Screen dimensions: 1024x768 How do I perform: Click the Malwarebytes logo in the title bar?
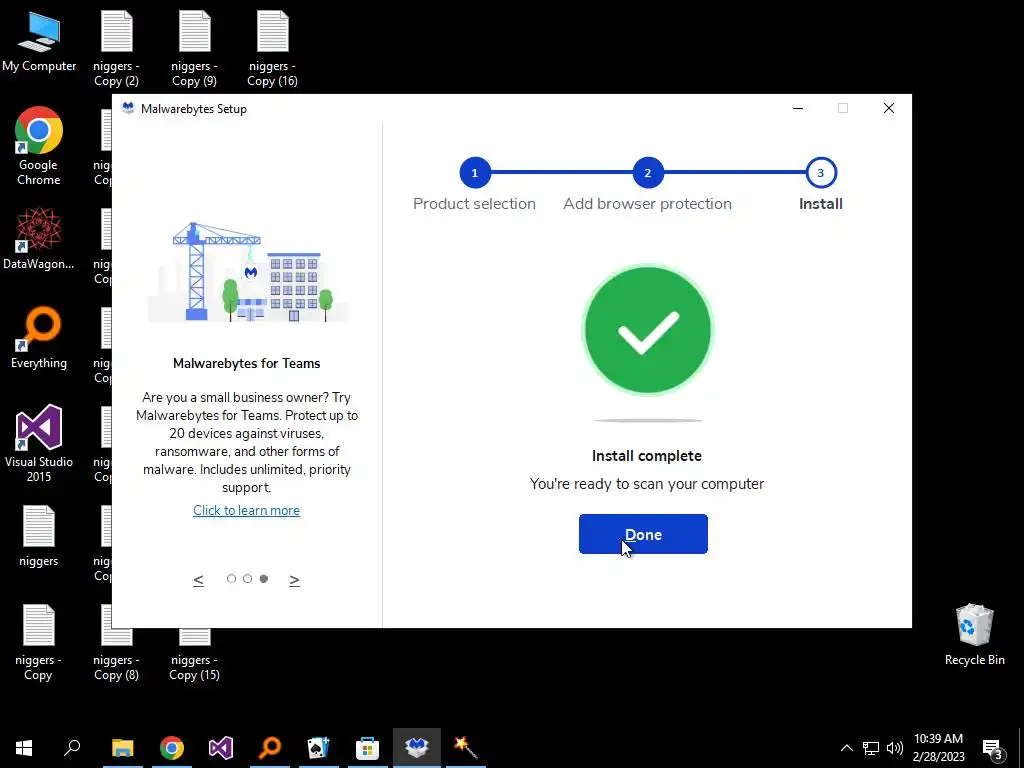(128, 108)
